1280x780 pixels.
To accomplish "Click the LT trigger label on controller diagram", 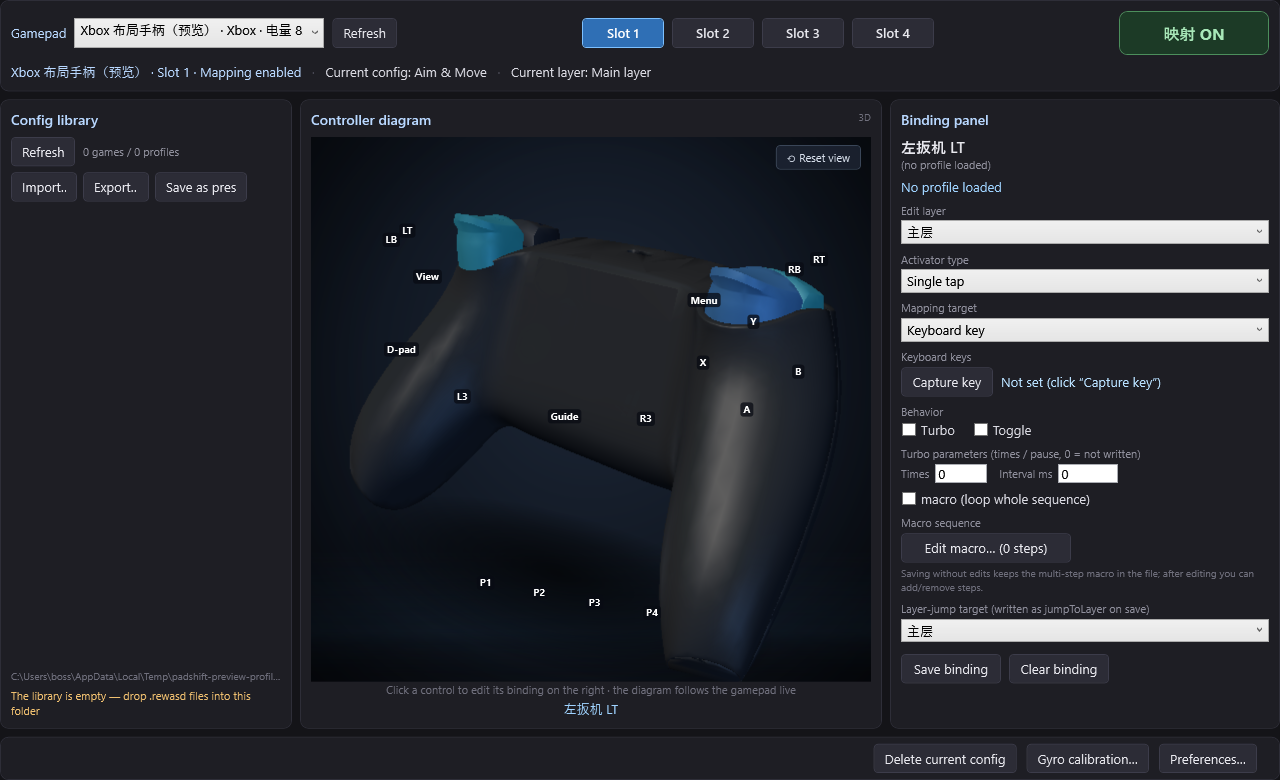I will [407, 231].
